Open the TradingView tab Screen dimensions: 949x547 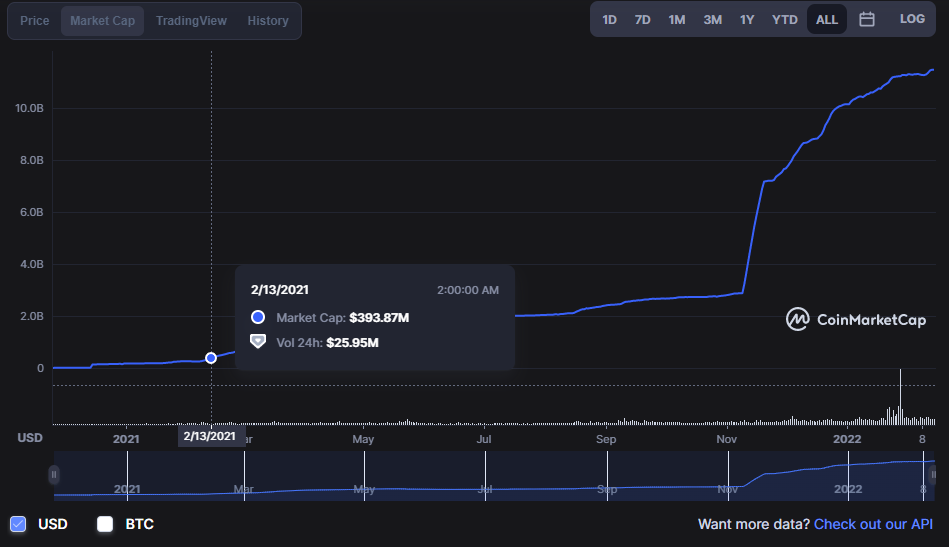[x=191, y=21]
